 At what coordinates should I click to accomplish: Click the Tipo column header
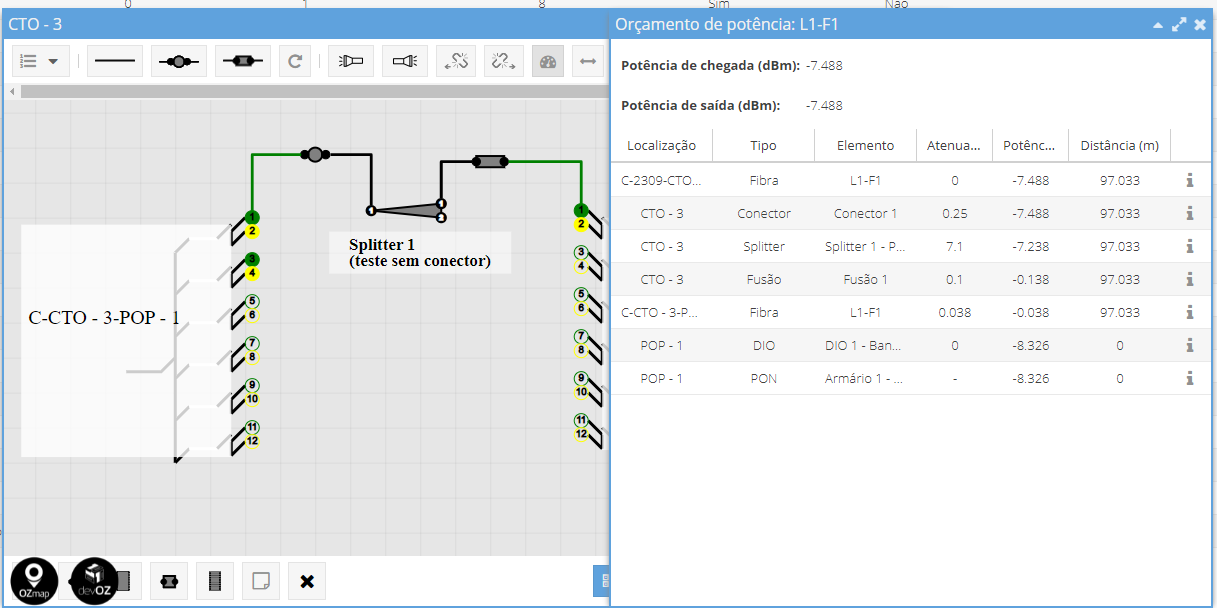763,145
